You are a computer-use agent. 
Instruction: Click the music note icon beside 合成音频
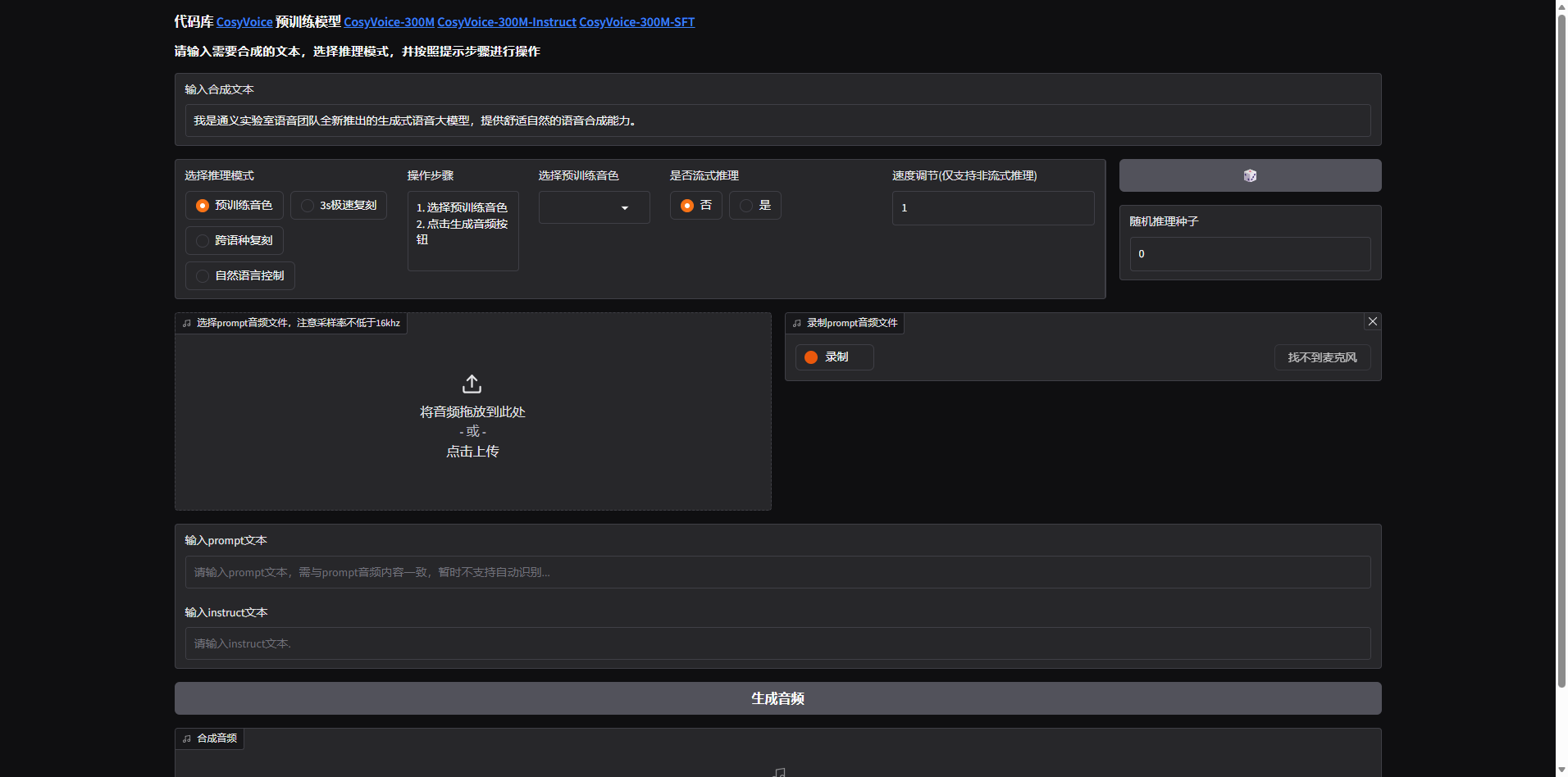pyautogui.click(x=187, y=738)
